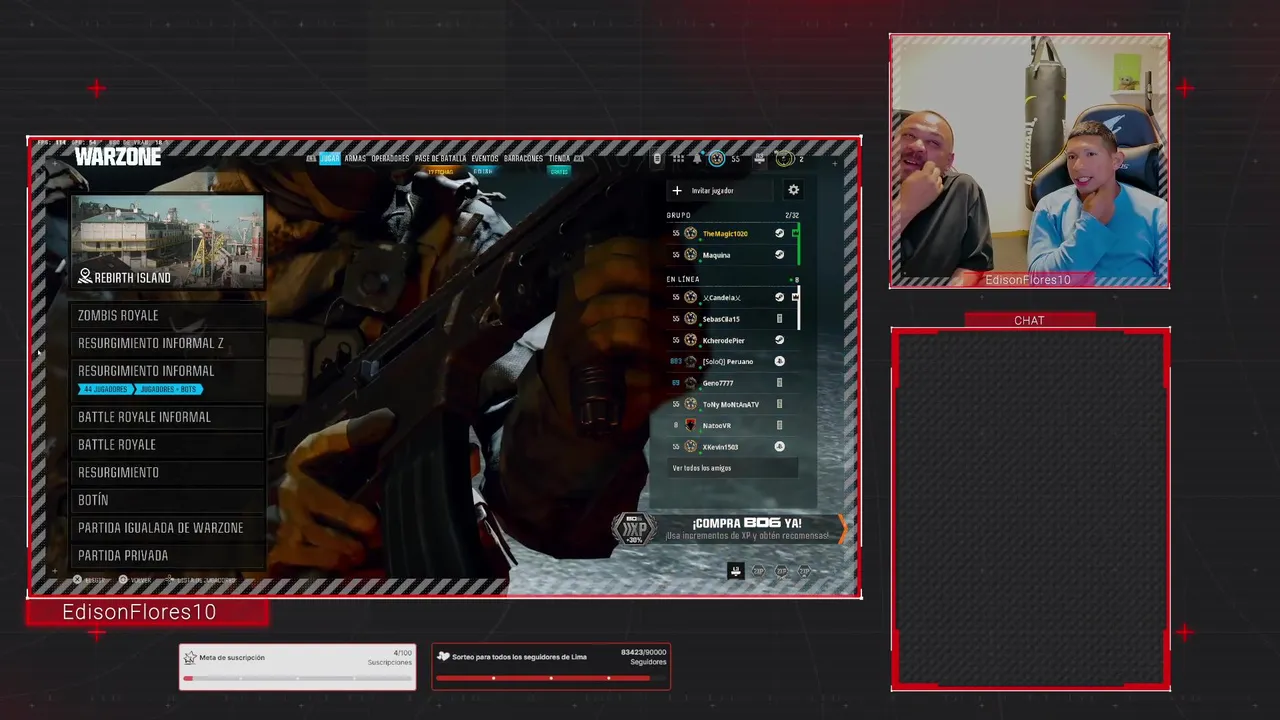Viewport: 1280px width, 720px height.
Task: Select BATTLE ROYALE INFORMAL mode
Action: point(167,417)
